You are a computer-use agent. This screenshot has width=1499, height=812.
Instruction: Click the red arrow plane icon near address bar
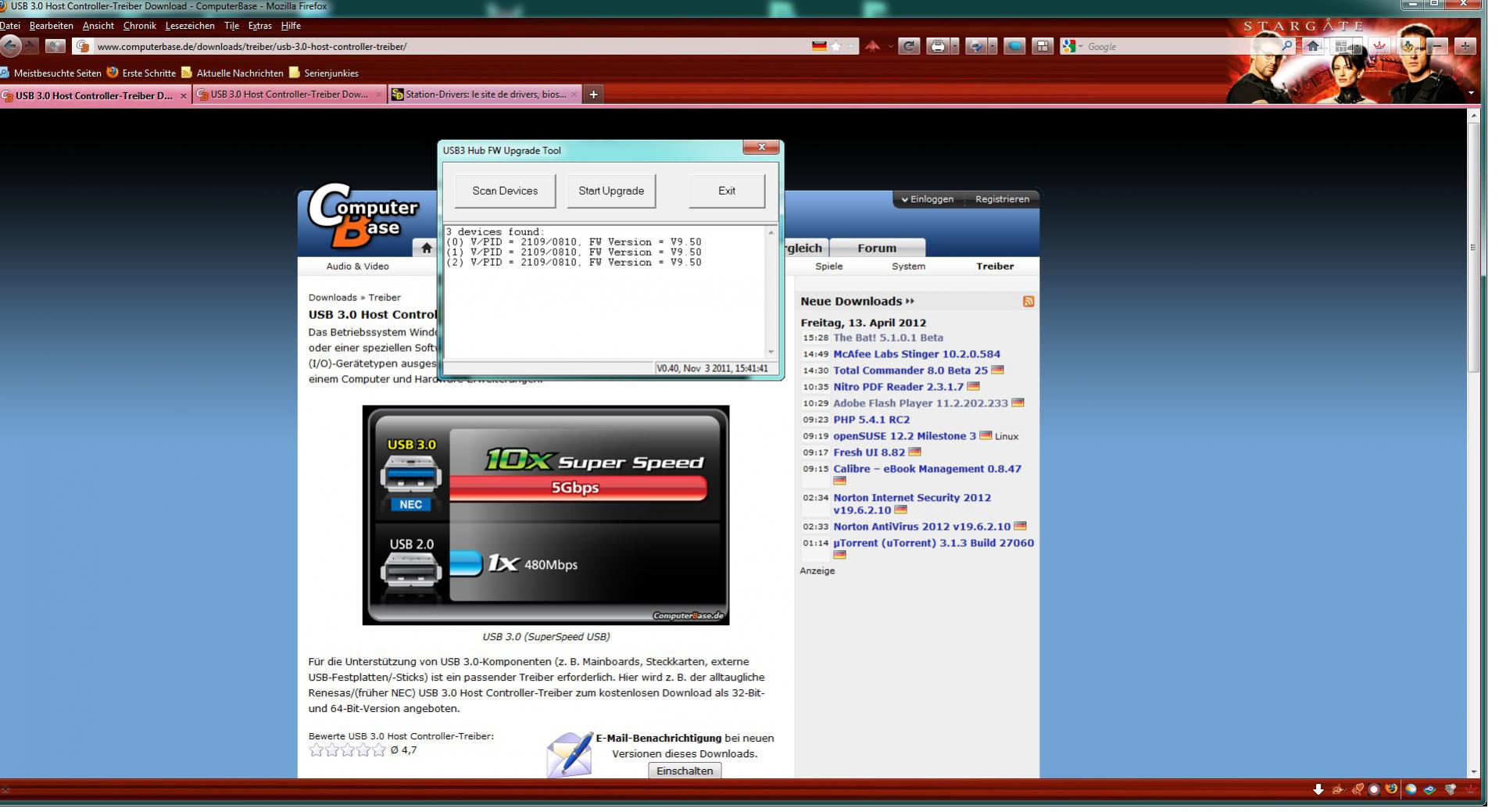(872, 47)
